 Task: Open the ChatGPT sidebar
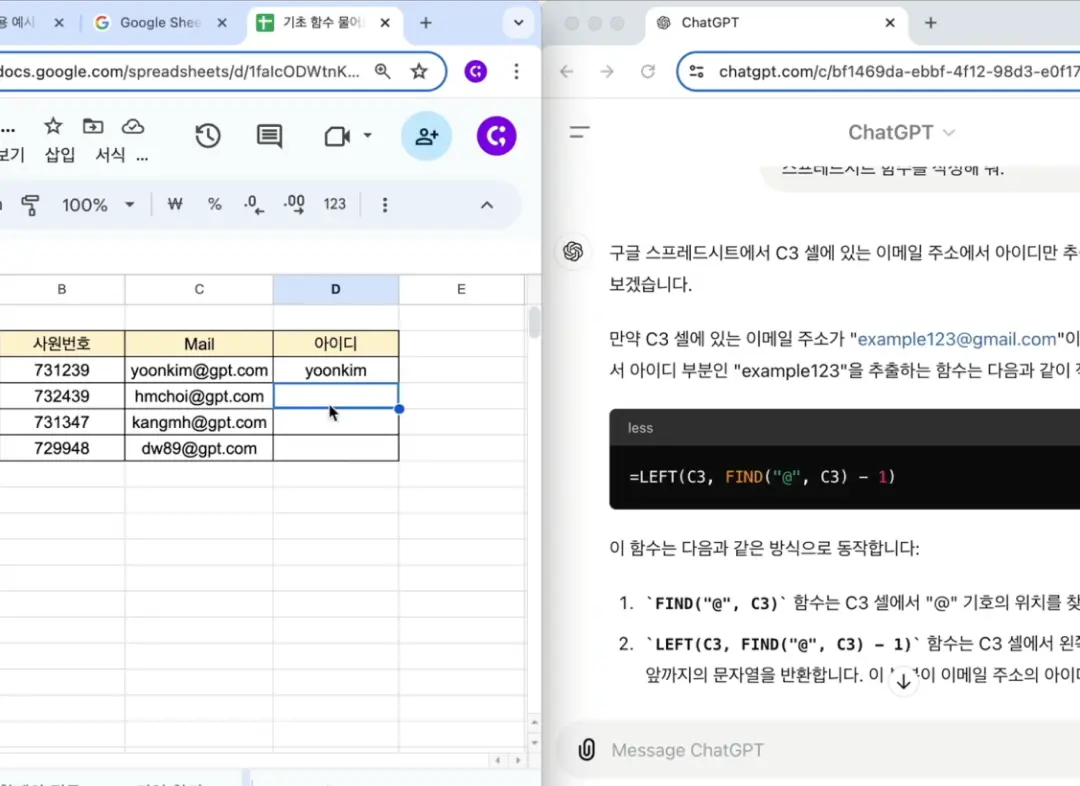[x=581, y=131]
